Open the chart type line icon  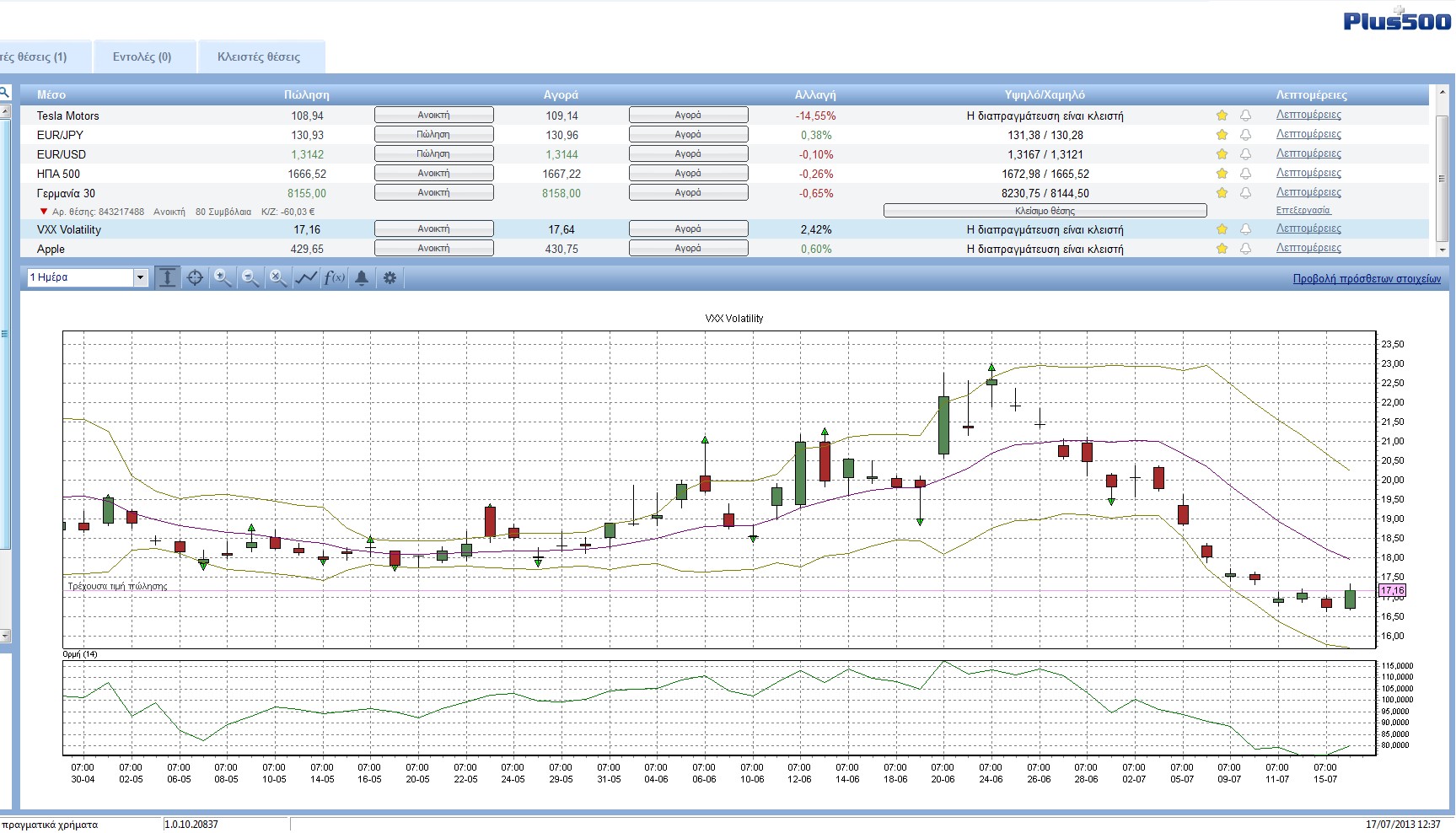click(306, 277)
